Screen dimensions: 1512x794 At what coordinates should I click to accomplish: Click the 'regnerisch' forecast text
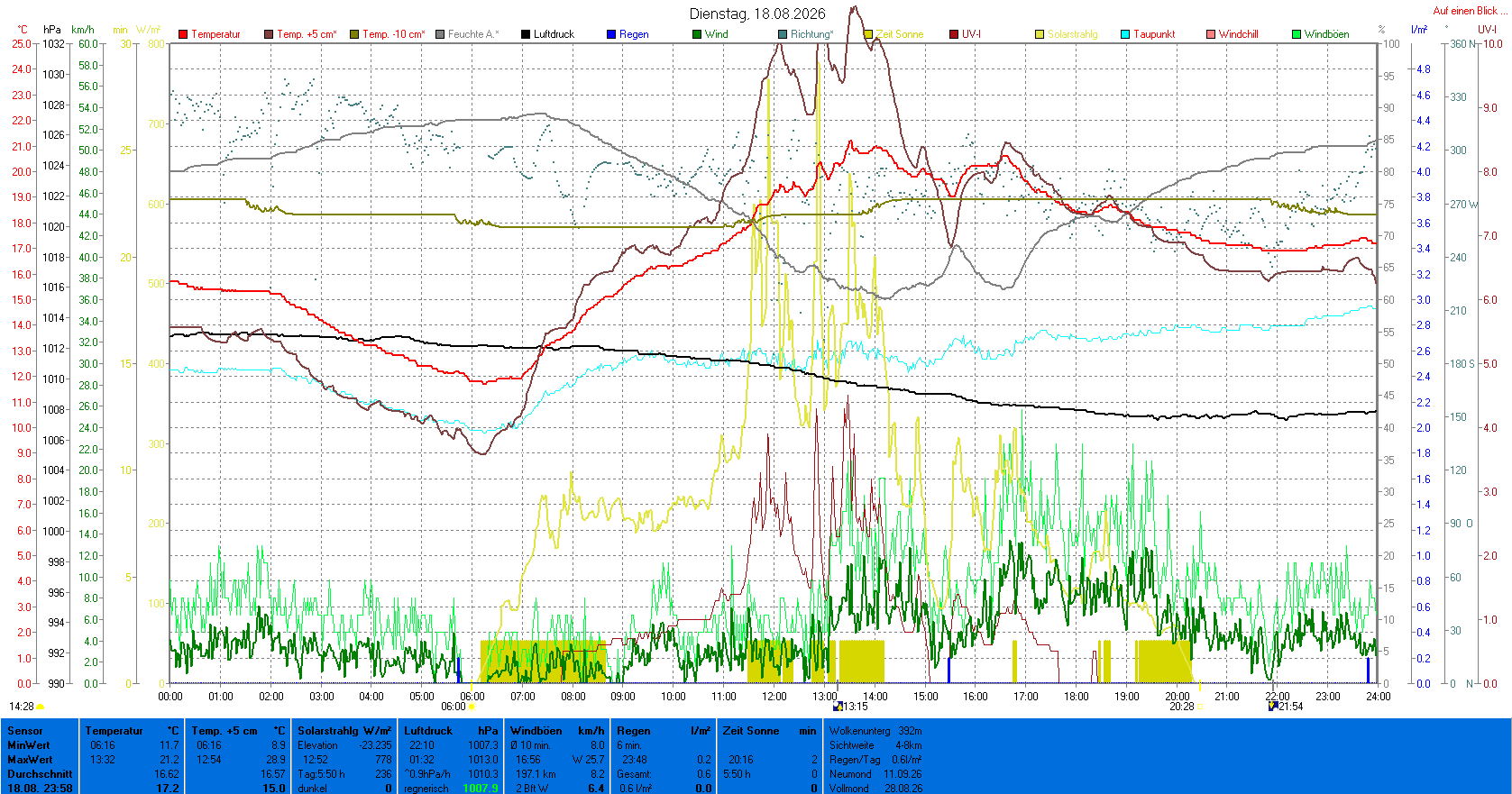[x=426, y=789]
